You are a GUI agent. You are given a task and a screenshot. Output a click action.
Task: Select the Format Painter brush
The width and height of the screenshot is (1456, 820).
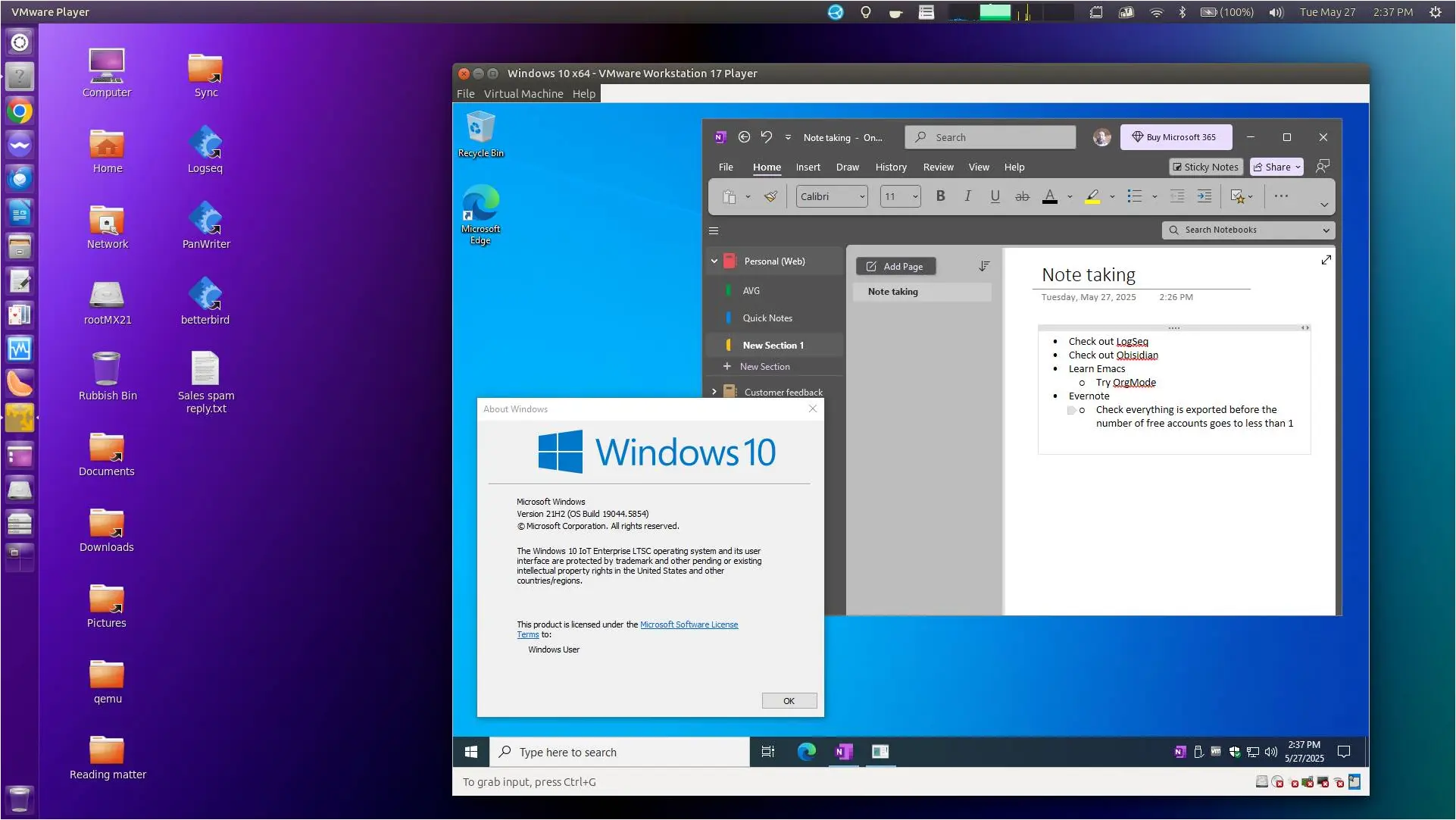[770, 197]
